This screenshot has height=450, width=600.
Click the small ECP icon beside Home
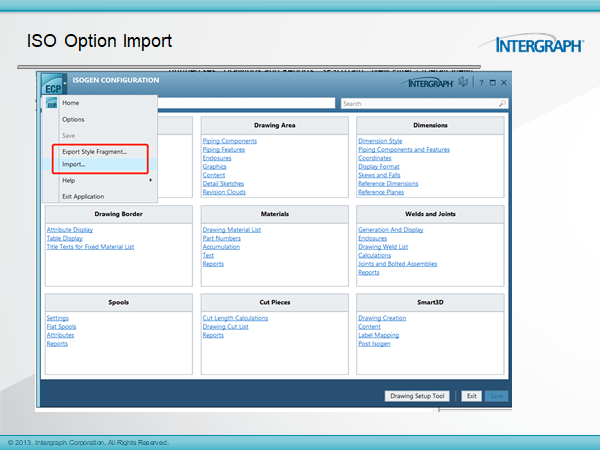pyautogui.click(x=52, y=103)
